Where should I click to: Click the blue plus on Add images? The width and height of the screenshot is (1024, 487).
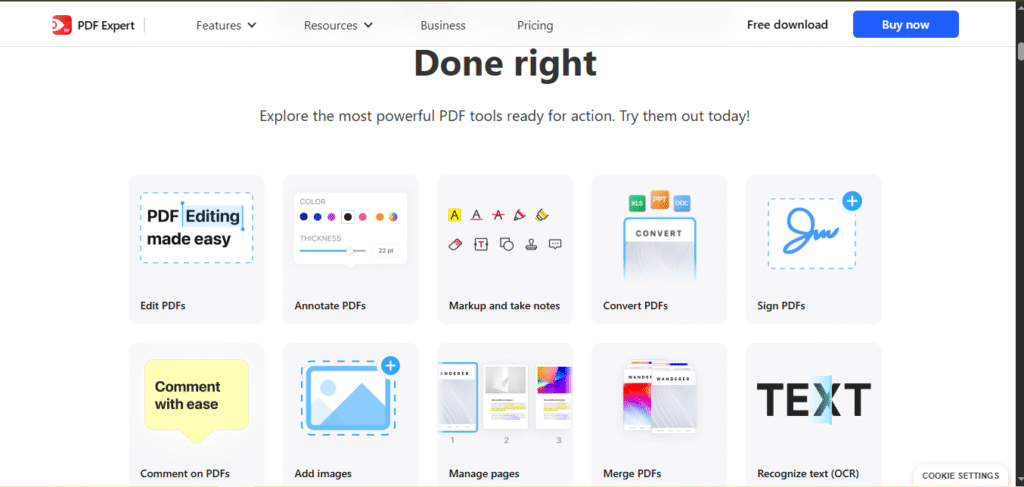(390, 365)
